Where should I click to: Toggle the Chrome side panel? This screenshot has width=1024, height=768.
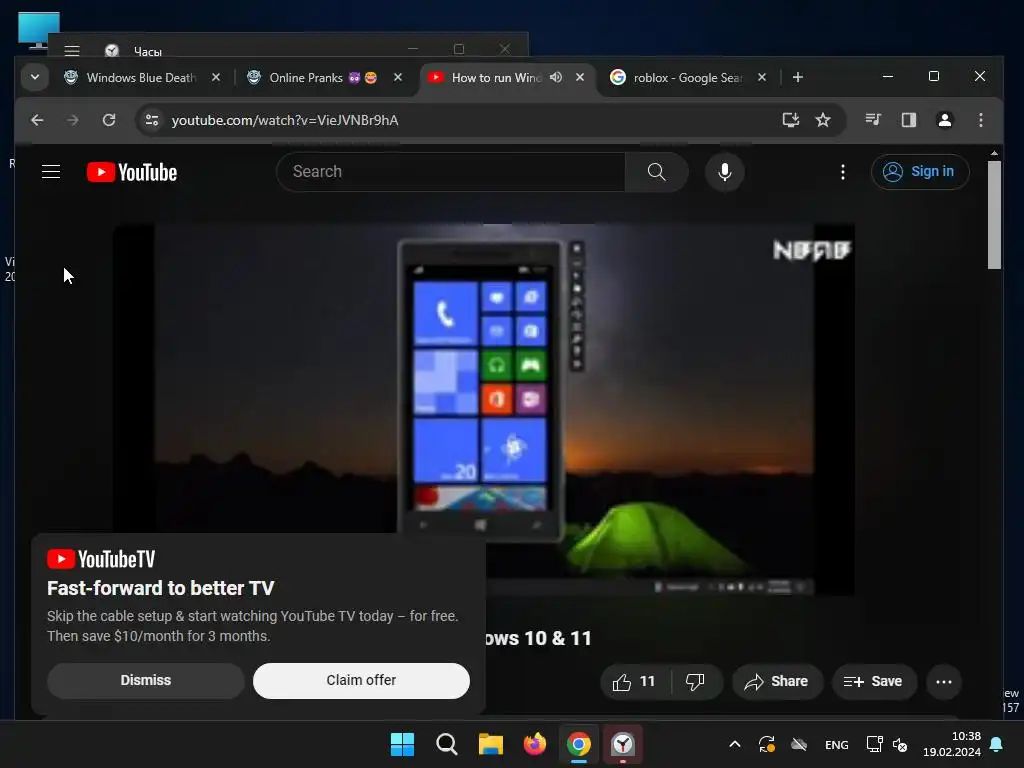[908, 120]
